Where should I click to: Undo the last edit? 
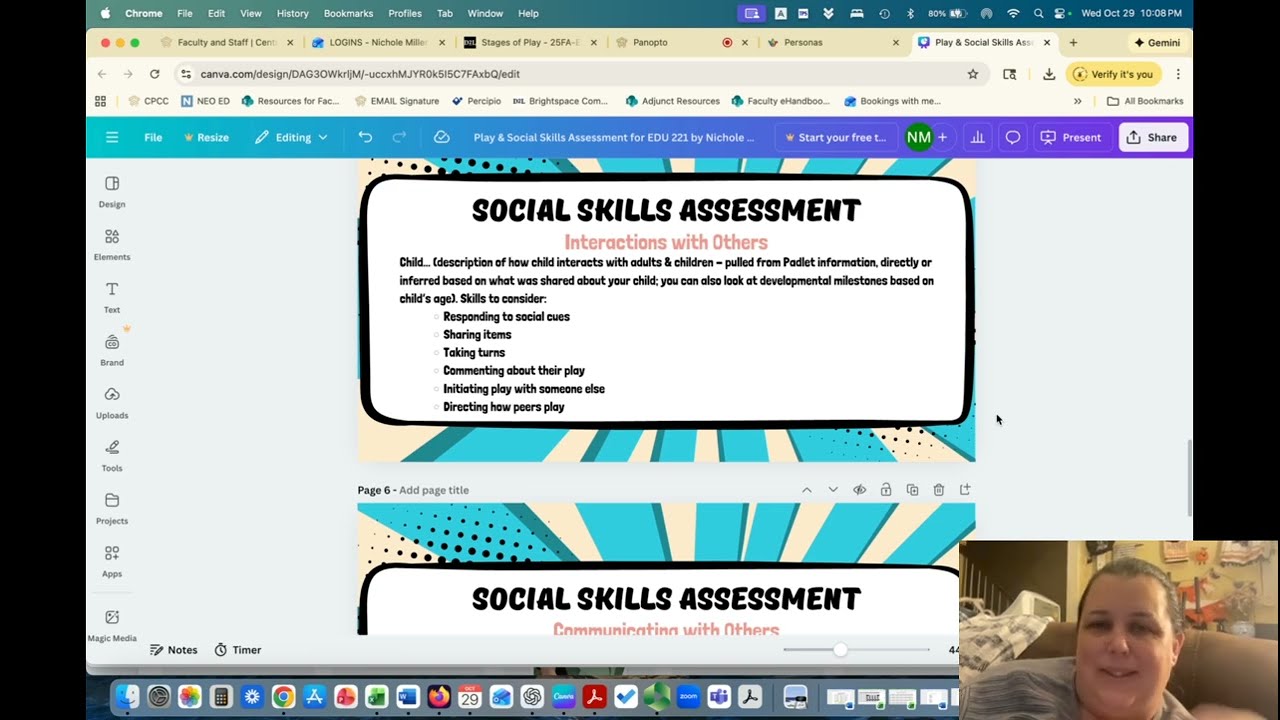coord(365,137)
